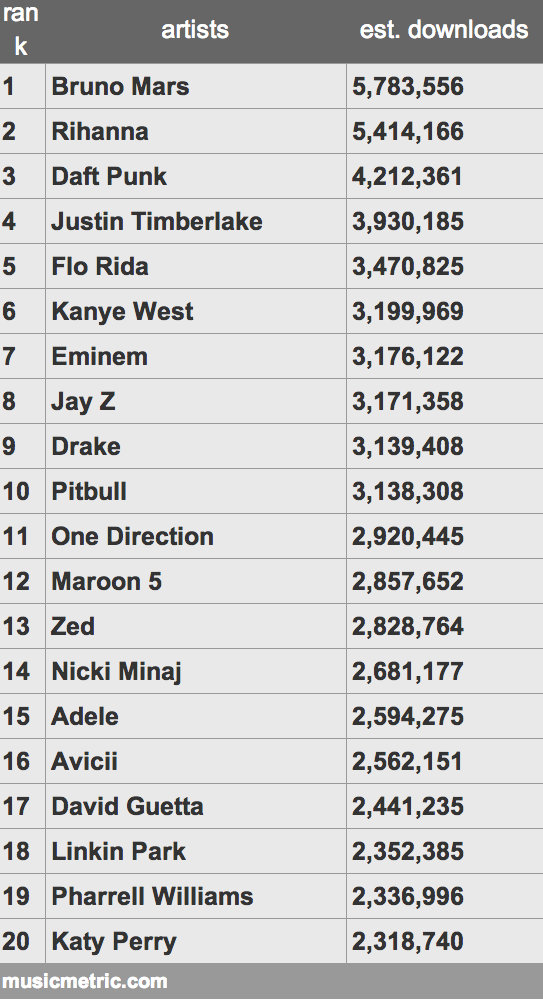Click the Daft Punk row name
The image size is (543, 1000).
tap(109, 176)
